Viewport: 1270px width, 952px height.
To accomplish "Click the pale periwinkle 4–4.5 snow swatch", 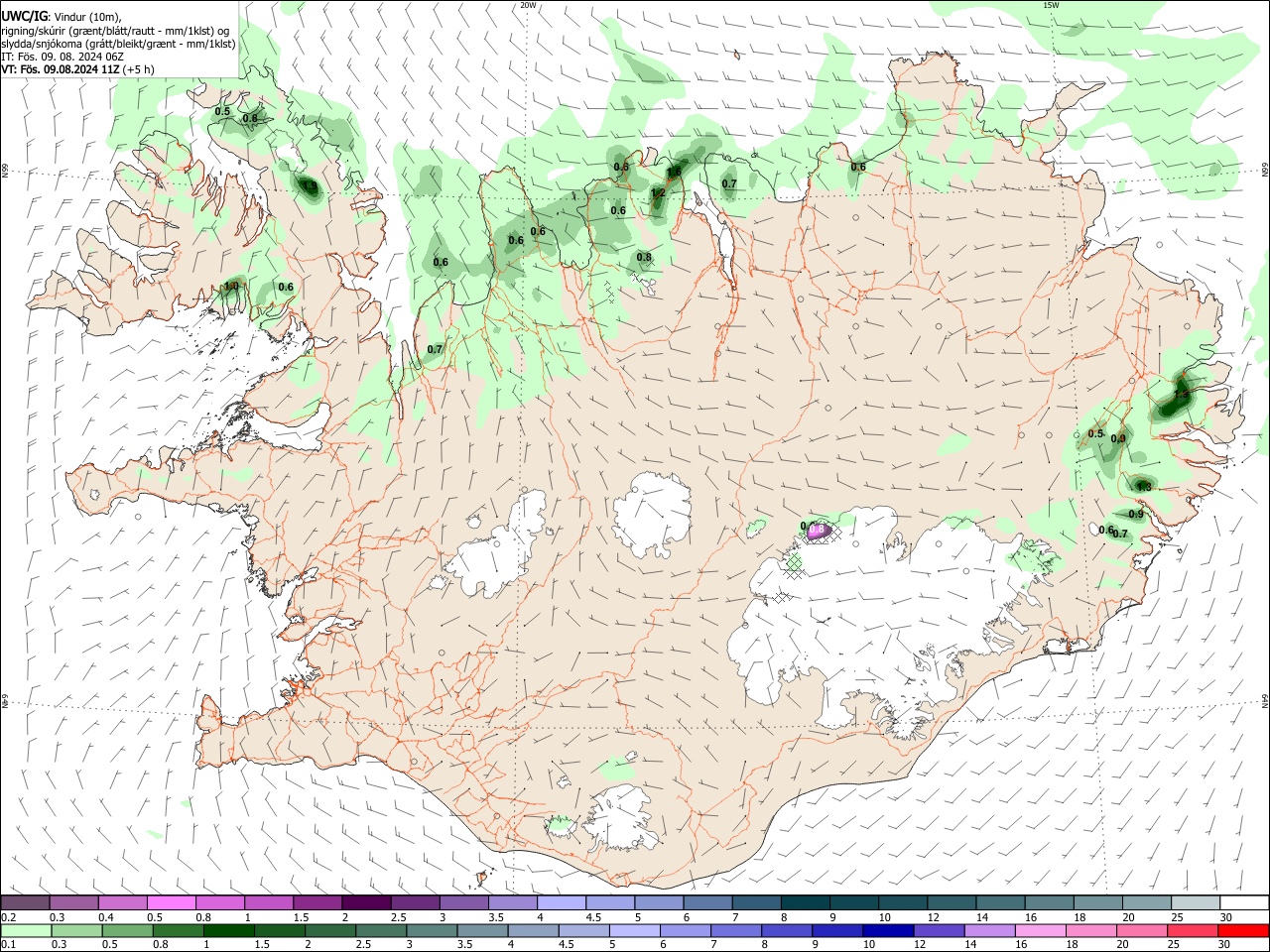I will click(562, 903).
